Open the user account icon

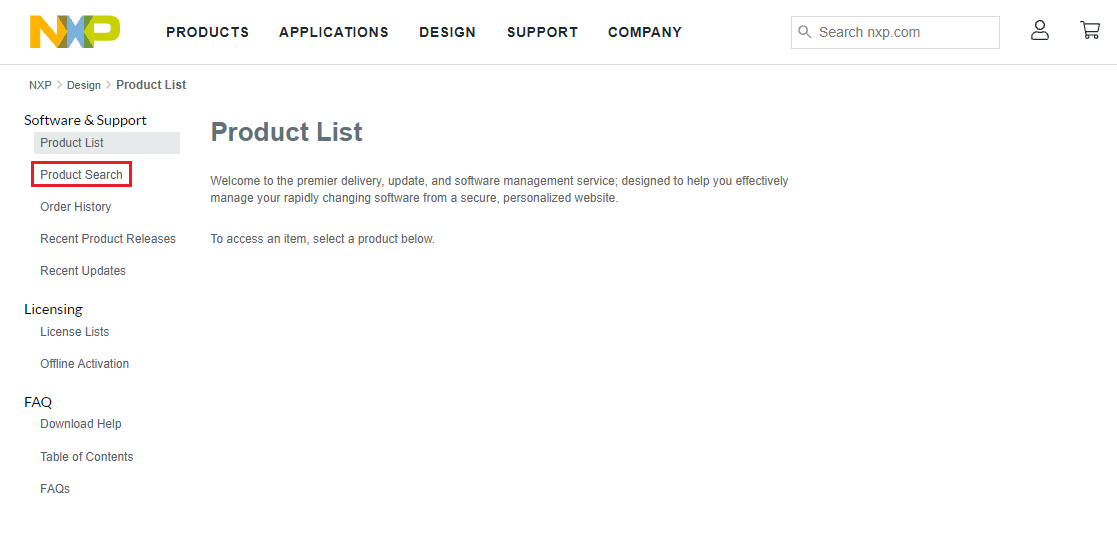(x=1040, y=31)
